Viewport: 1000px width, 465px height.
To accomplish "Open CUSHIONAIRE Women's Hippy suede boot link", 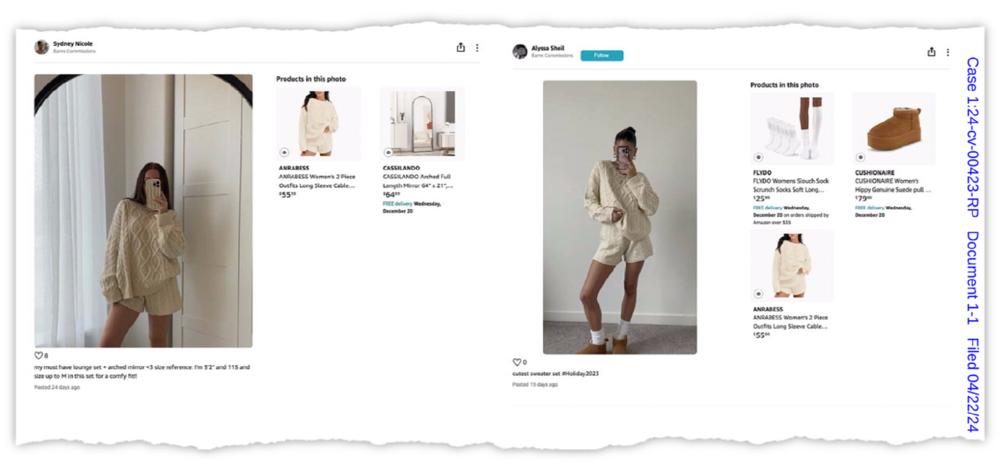I will coord(893,185).
